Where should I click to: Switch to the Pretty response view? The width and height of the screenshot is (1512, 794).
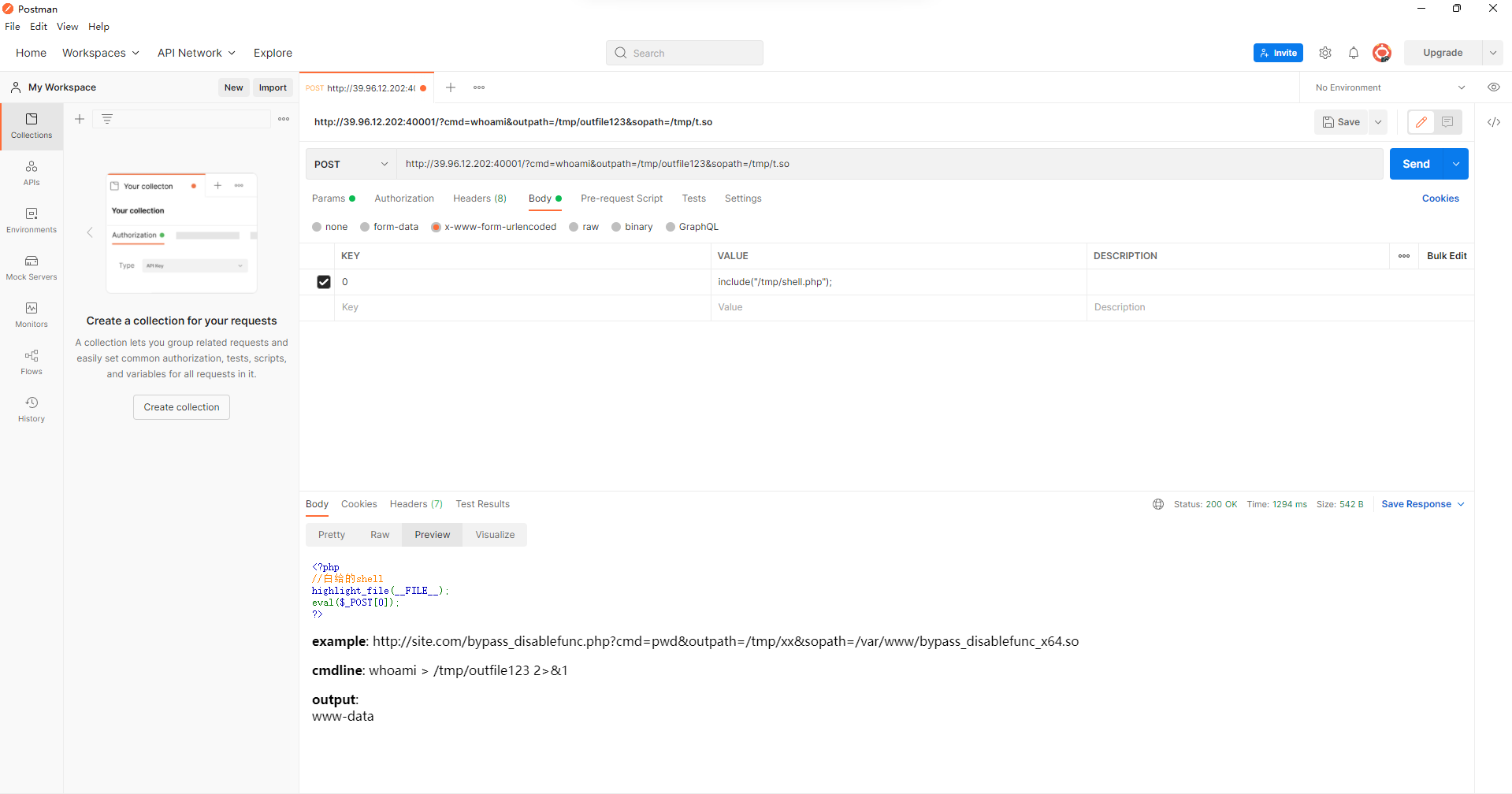pyautogui.click(x=332, y=535)
